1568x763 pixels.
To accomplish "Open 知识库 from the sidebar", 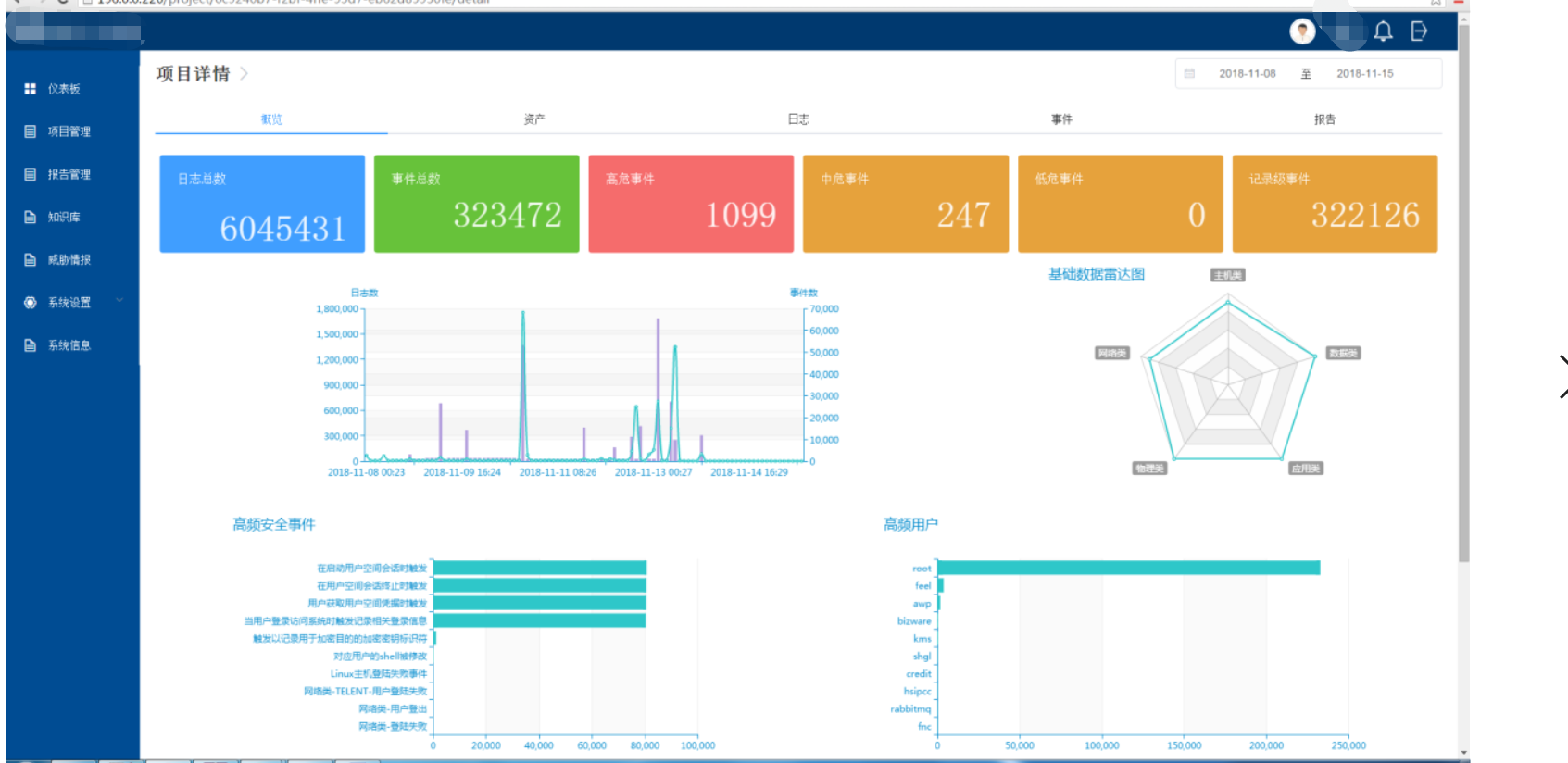I will [x=64, y=217].
